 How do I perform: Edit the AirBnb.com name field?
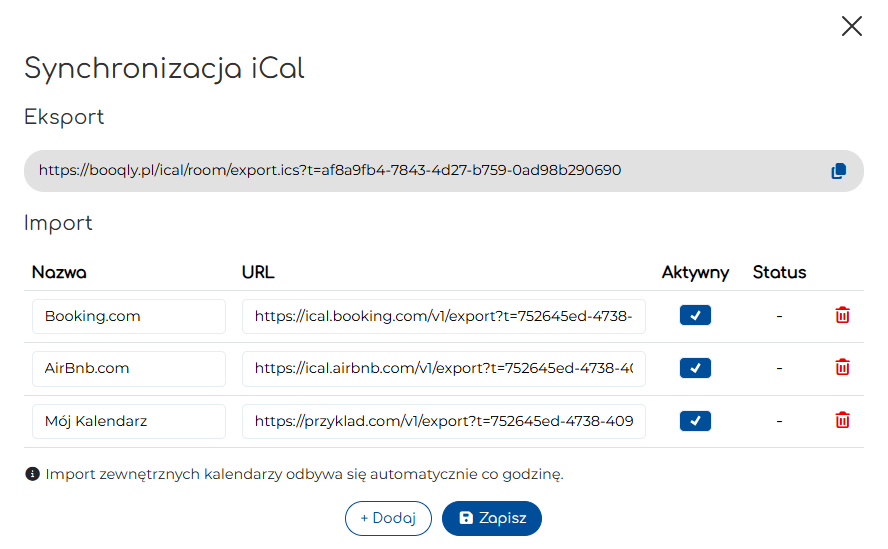click(x=129, y=368)
